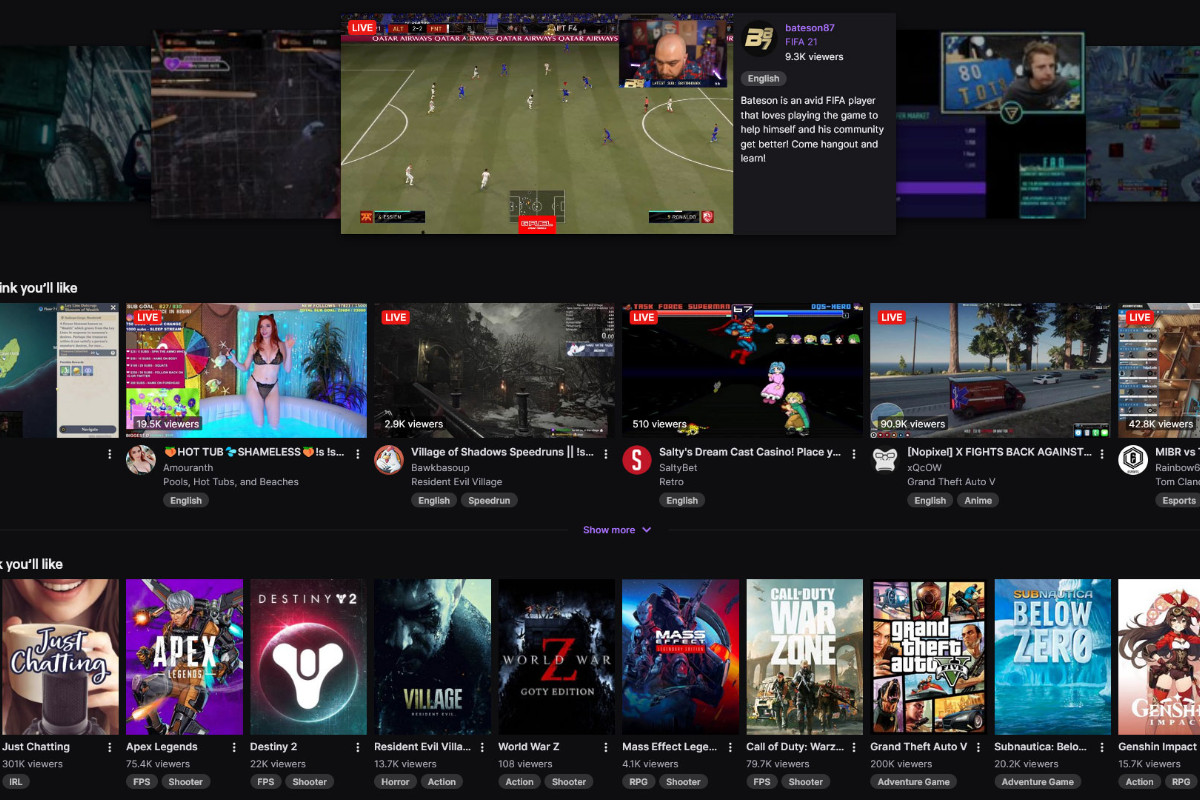This screenshot has height=800, width=1200.
Task: Open Pools, Hot Tubs, and Beaches category link
Action: (231, 482)
